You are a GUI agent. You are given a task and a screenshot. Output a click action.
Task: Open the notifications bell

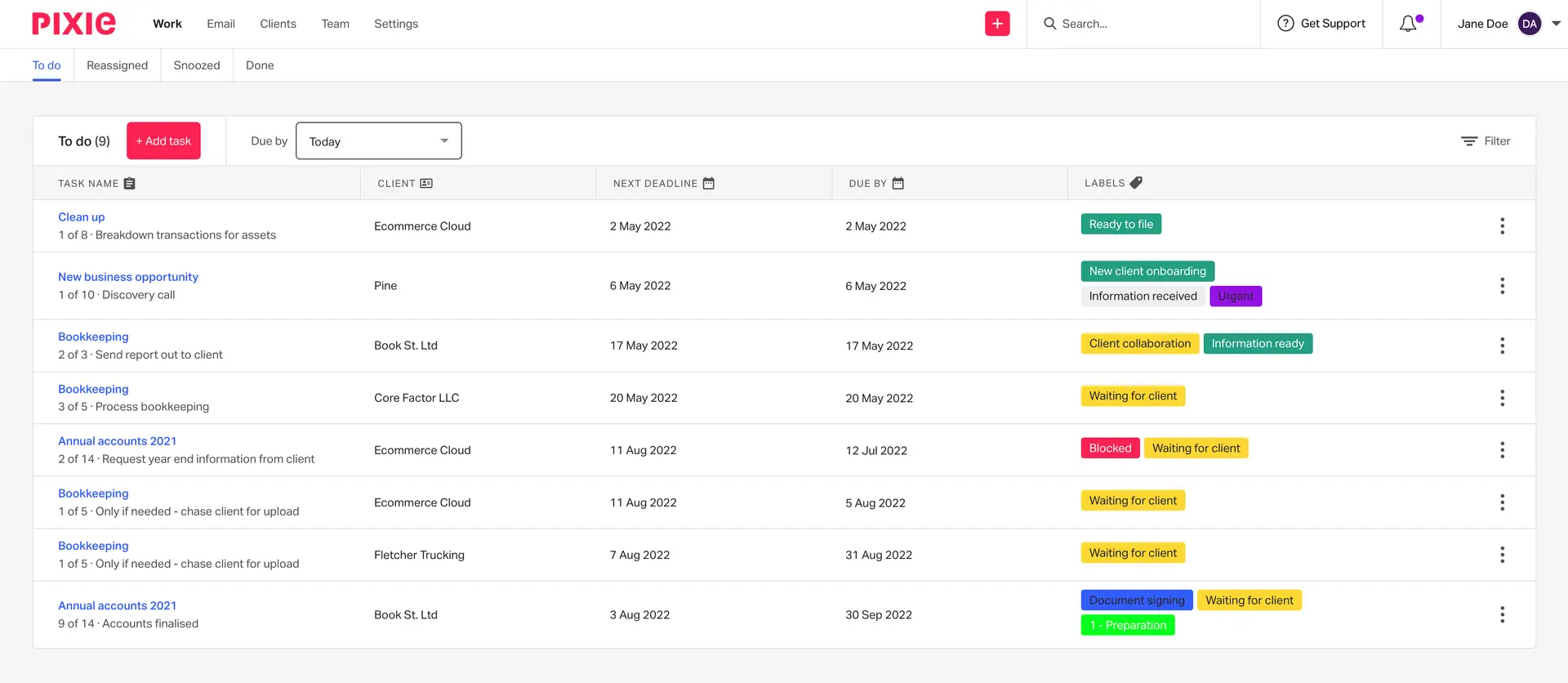pos(1408,24)
